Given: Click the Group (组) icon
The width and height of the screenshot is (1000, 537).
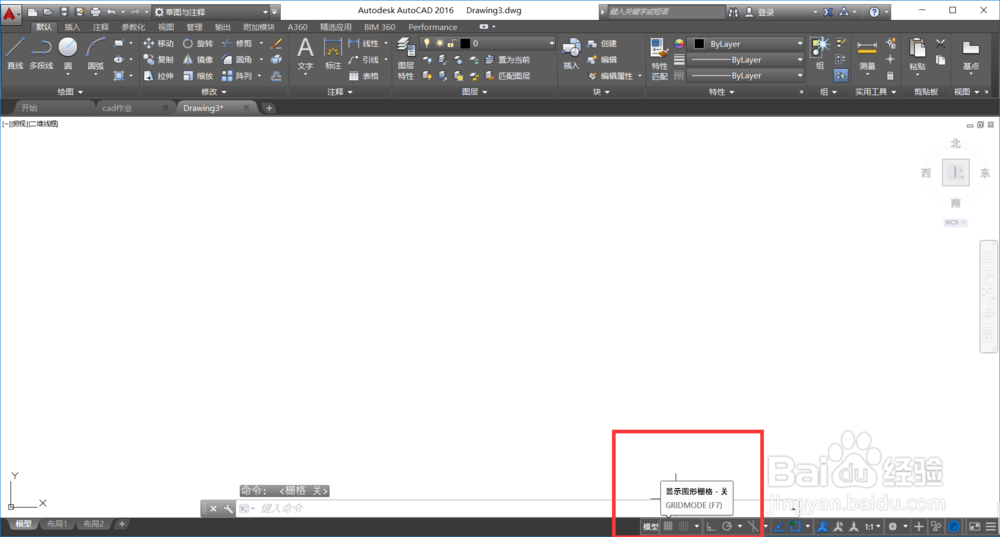Looking at the screenshot, I should (820, 54).
